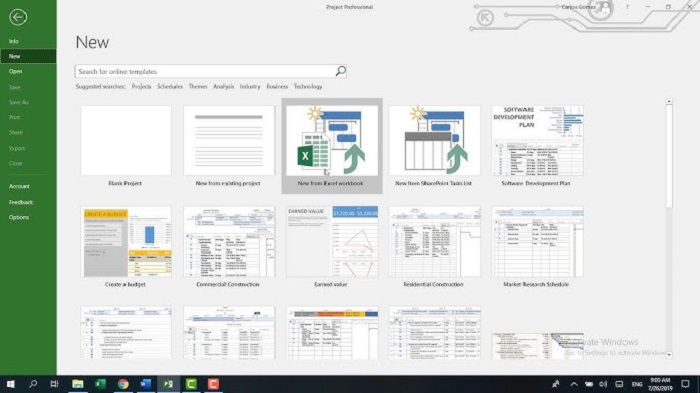
Task: Click the volume icon in tray
Action: [603, 384]
